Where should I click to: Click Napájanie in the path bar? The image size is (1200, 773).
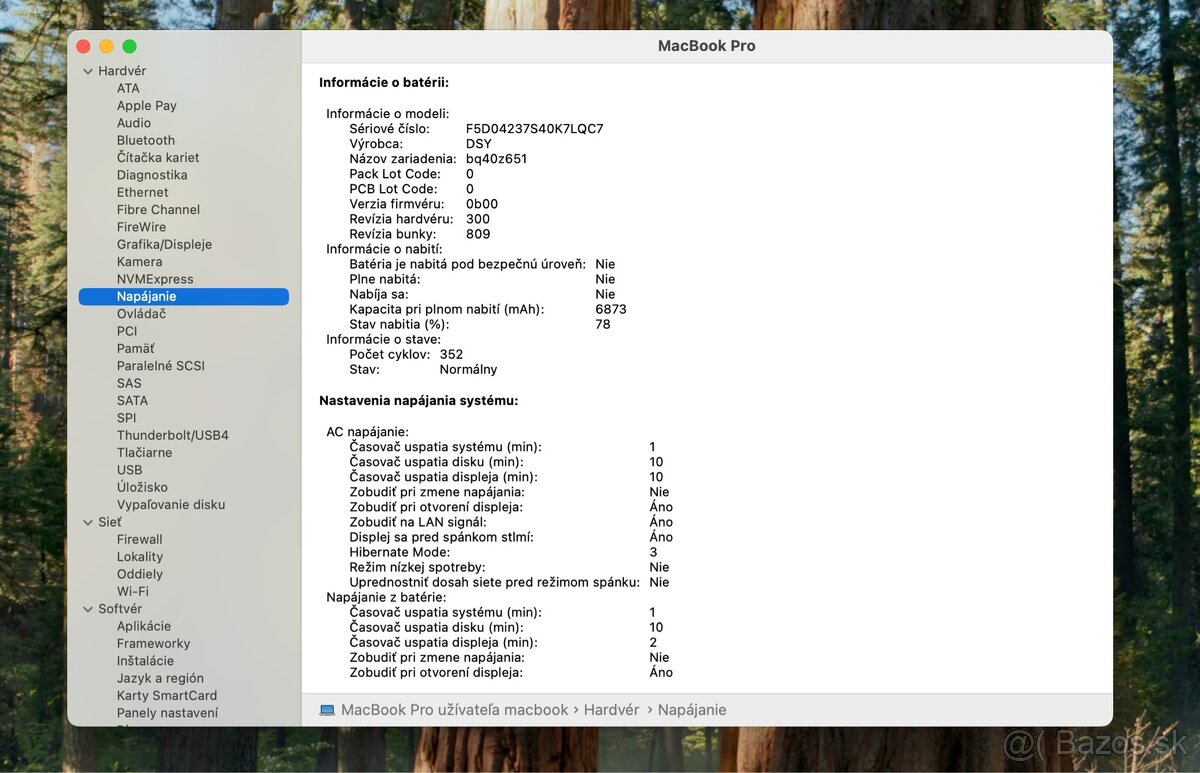pos(692,710)
